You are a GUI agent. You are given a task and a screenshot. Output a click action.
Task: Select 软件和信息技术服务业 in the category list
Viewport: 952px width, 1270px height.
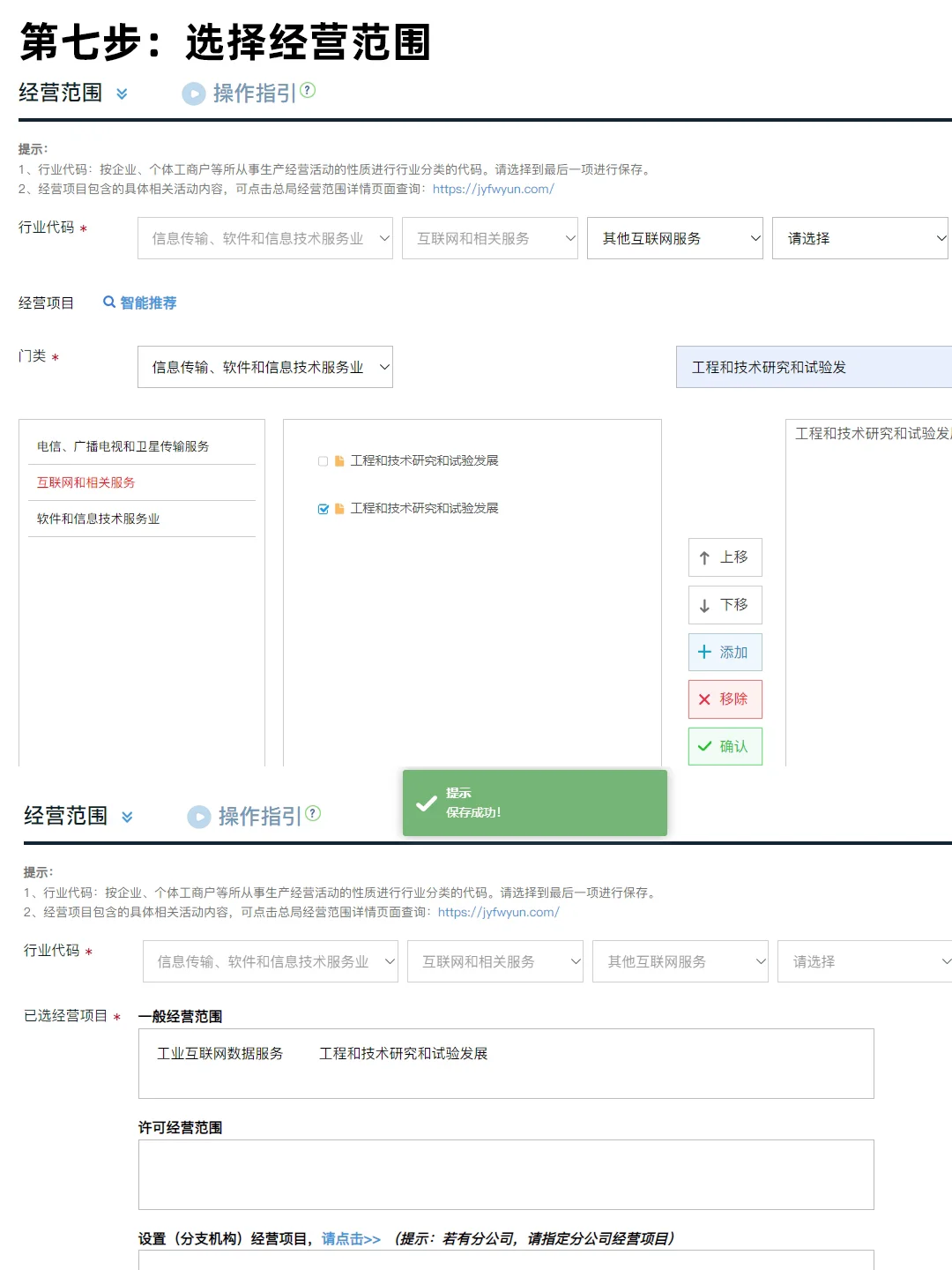(x=99, y=519)
